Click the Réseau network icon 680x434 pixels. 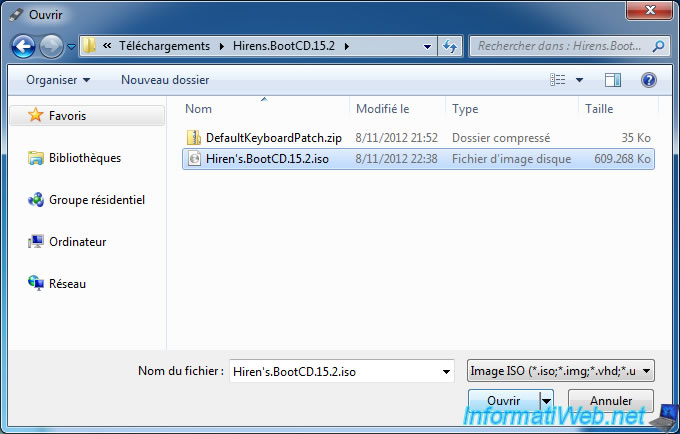(x=36, y=283)
